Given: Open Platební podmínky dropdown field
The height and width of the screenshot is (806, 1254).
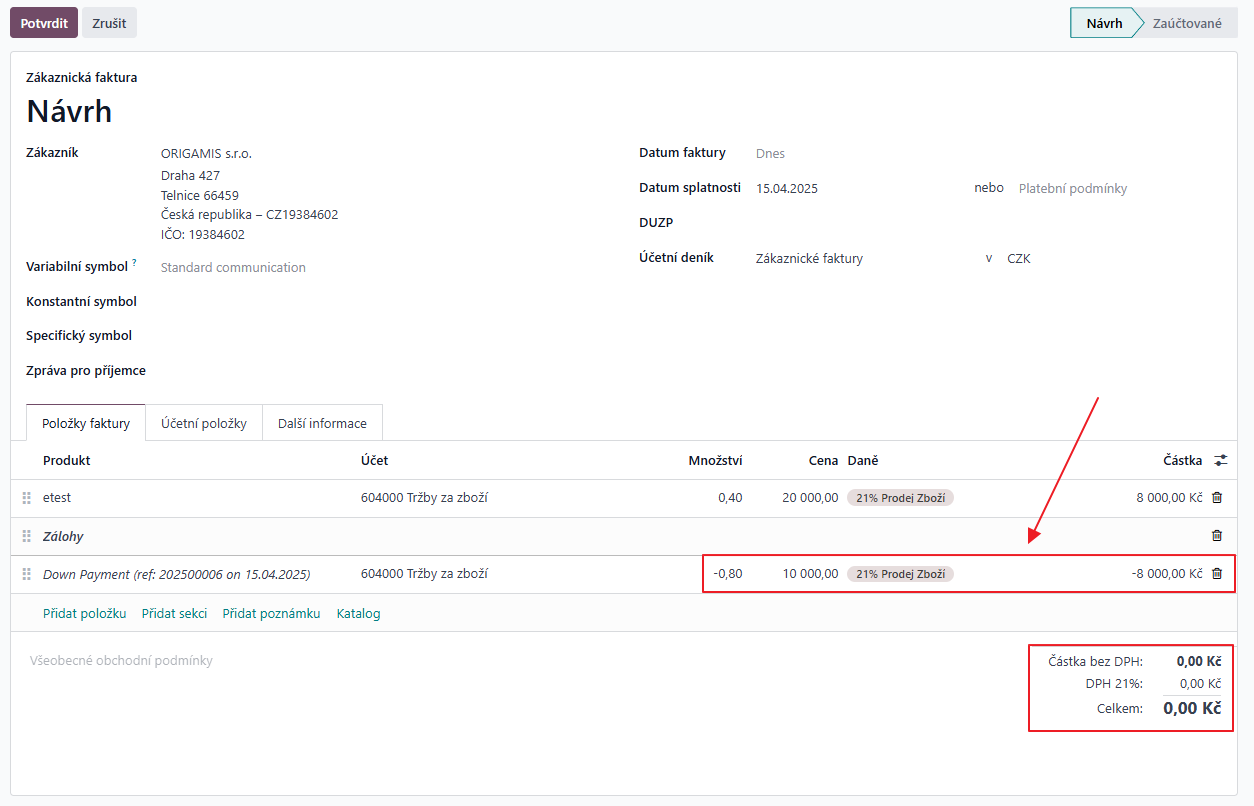Looking at the screenshot, I should 1072,188.
